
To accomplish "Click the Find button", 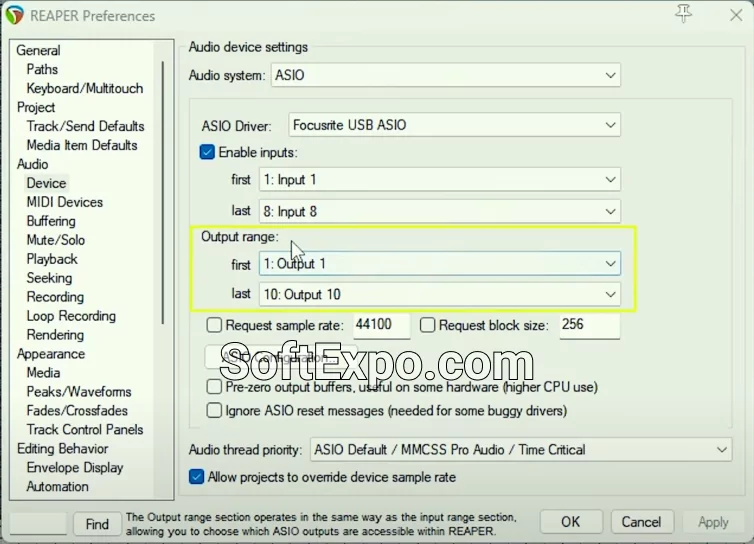I will tap(97, 523).
